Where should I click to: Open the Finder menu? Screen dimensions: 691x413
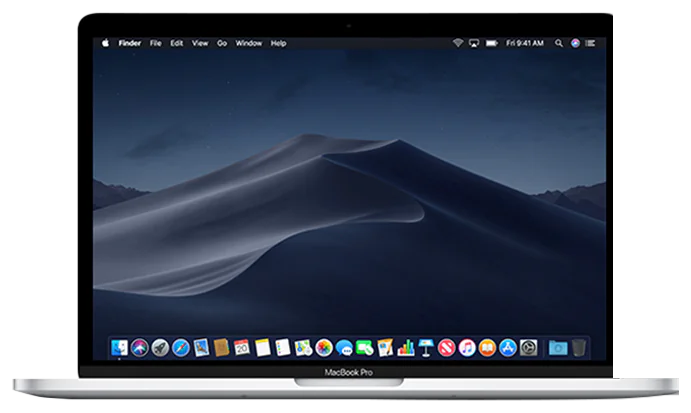130,43
